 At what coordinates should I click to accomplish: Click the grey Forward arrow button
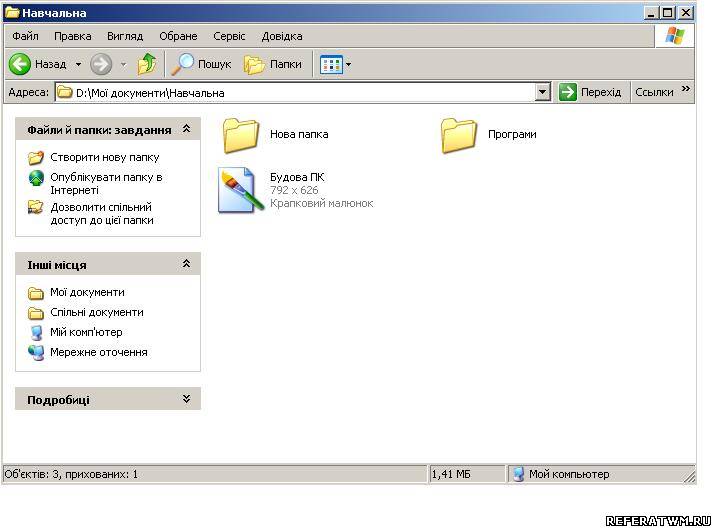pos(101,64)
